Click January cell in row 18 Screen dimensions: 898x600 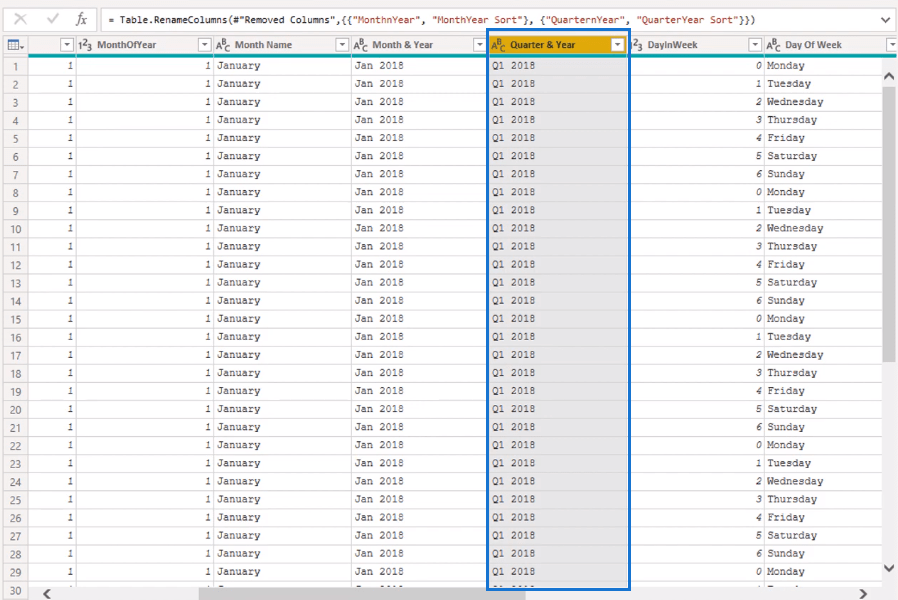coord(282,373)
